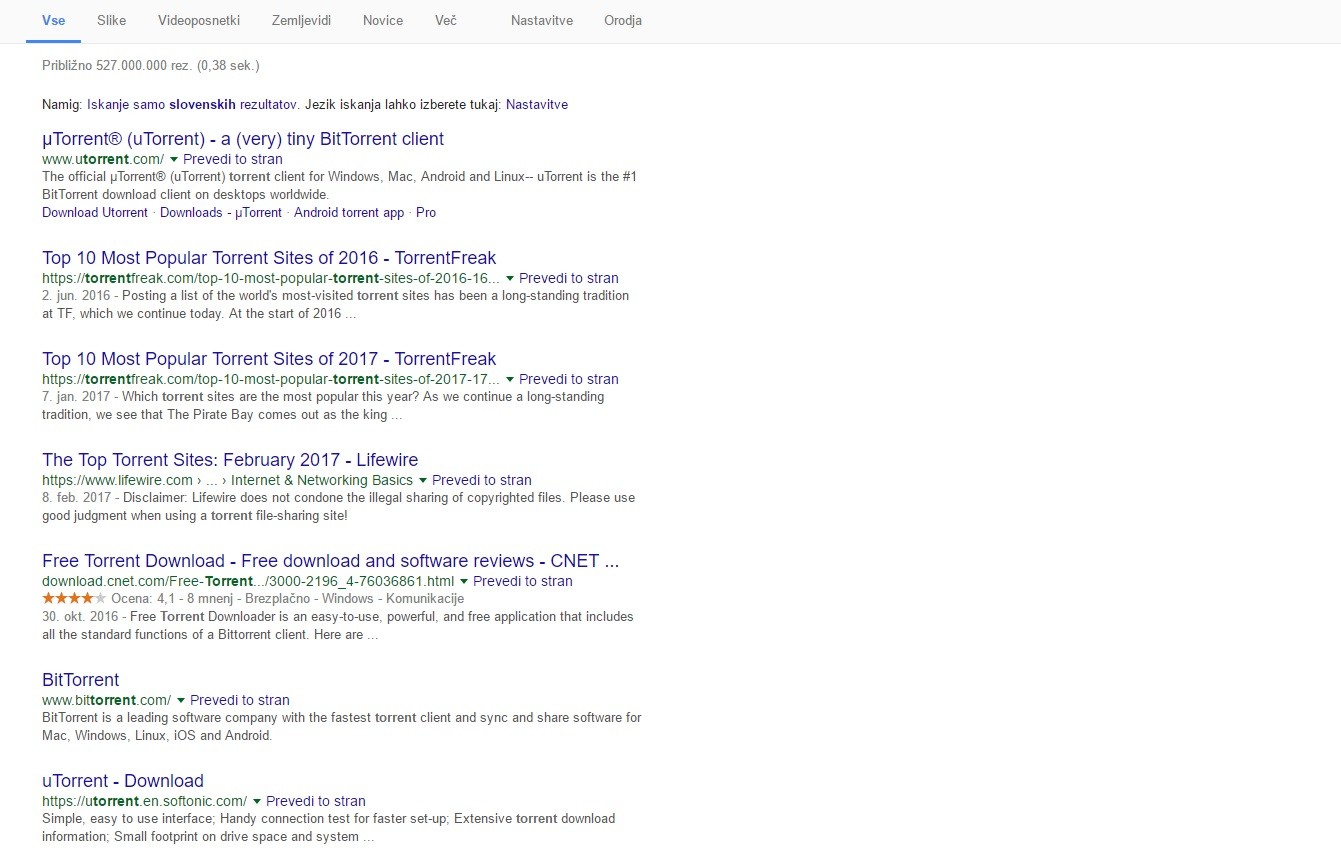Open the Videoposnetki search tab

[x=199, y=20]
